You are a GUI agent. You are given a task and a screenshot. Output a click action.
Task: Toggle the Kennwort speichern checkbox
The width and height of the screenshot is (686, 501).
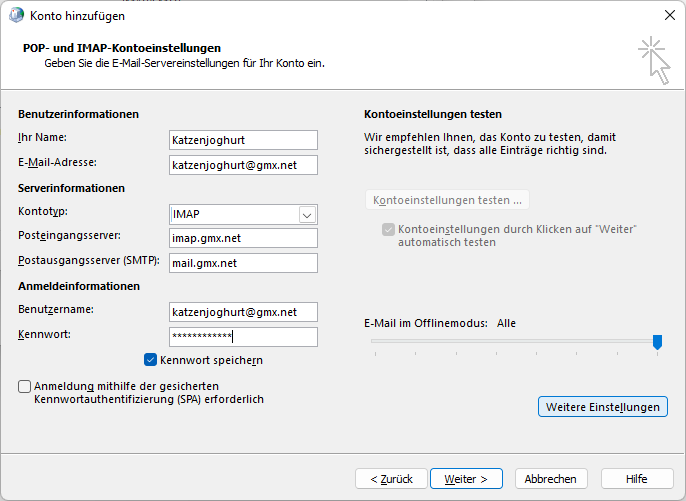(150, 360)
